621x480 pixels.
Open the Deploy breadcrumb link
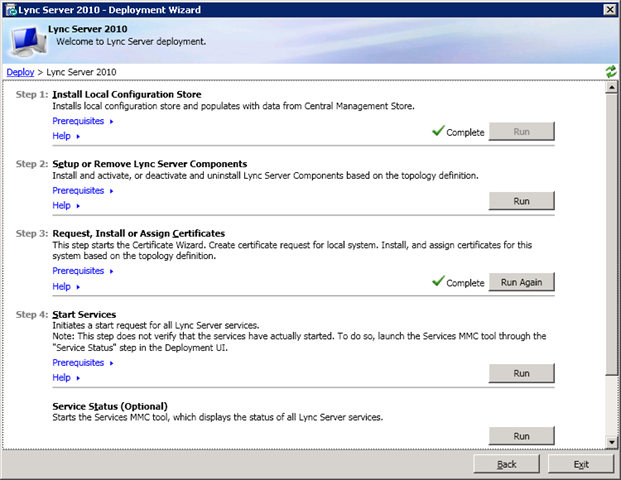coord(20,73)
